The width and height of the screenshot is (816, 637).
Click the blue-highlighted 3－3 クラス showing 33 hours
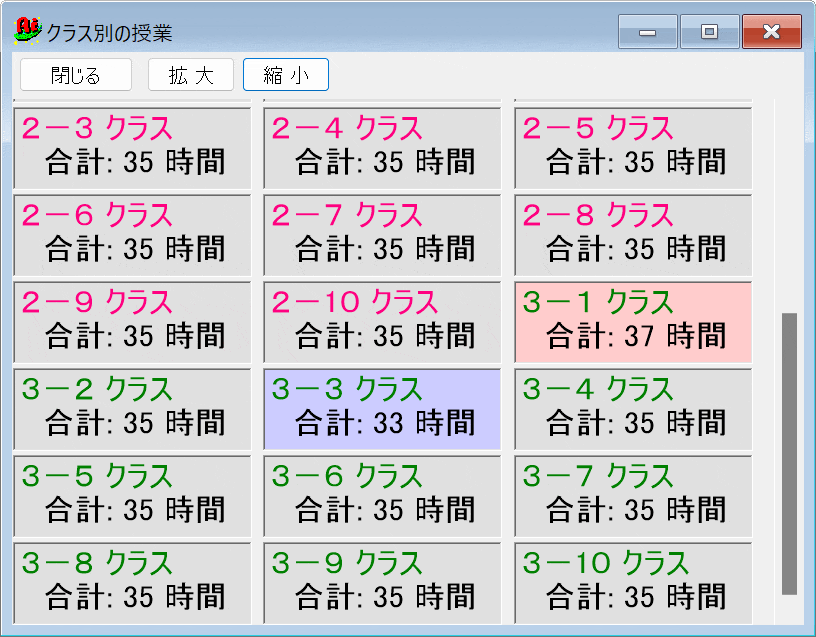pyautogui.click(x=381, y=407)
